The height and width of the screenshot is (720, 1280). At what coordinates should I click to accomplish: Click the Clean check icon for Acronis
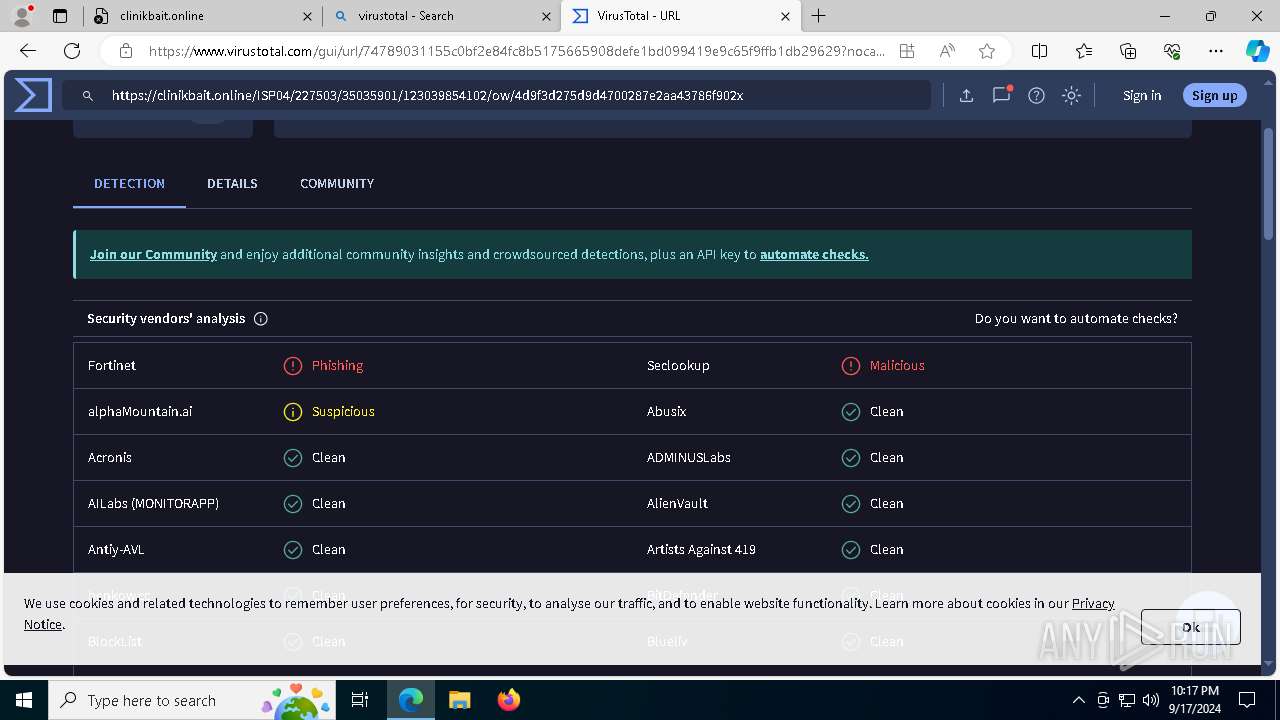click(293, 457)
